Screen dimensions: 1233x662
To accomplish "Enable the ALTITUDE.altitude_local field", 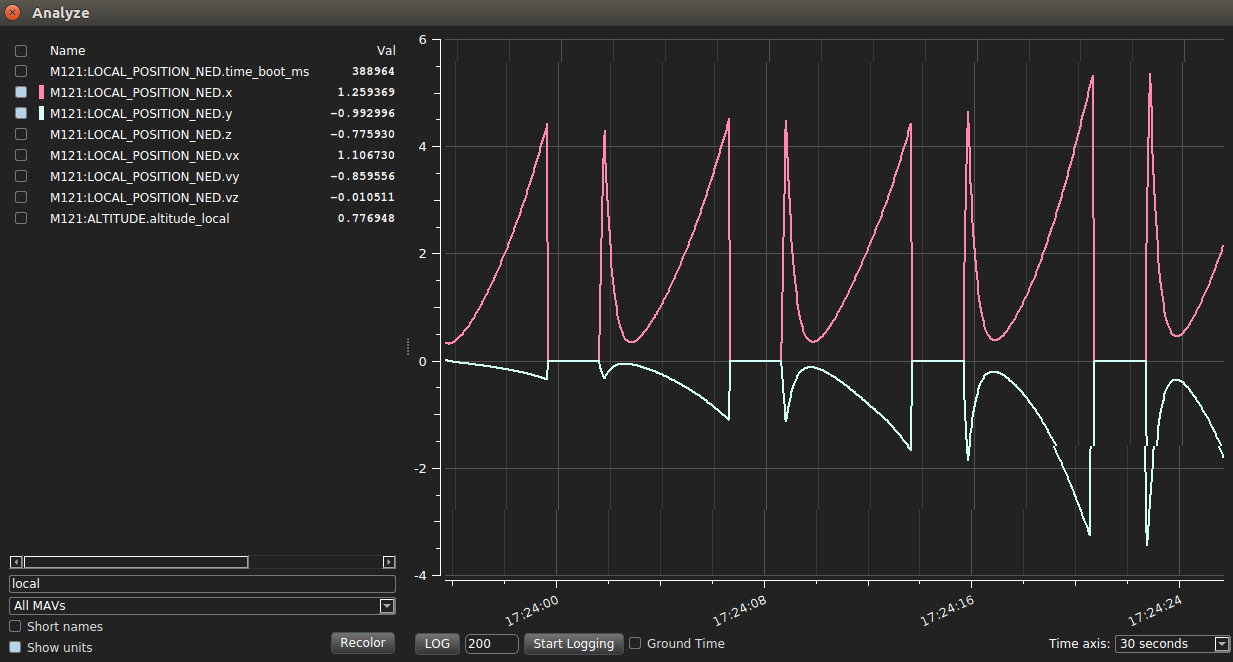I will point(20,218).
